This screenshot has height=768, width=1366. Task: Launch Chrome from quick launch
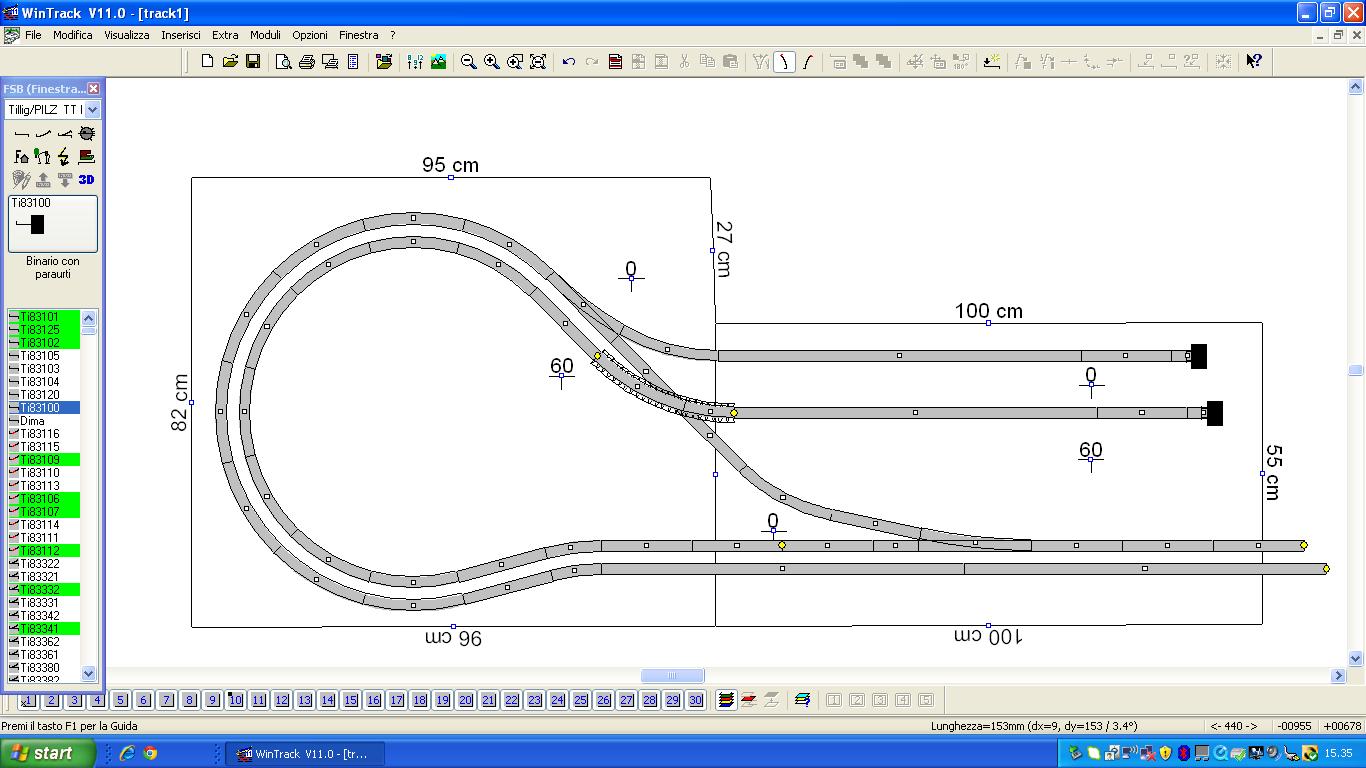click(x=150, y=754)
